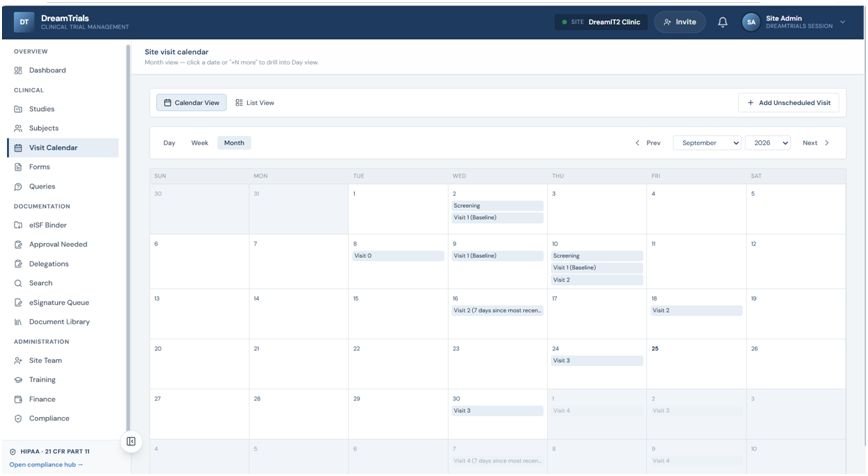This screenshot has height=476, width=868.
Task: Collapse the sidebar with panel icon
Action: [x=131, y=441]
